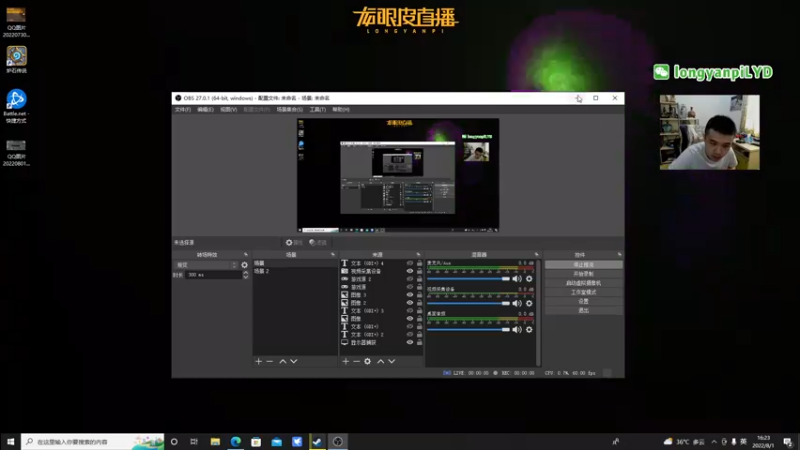Adjust 视频采集设备 volume slider

click(468, 303)
